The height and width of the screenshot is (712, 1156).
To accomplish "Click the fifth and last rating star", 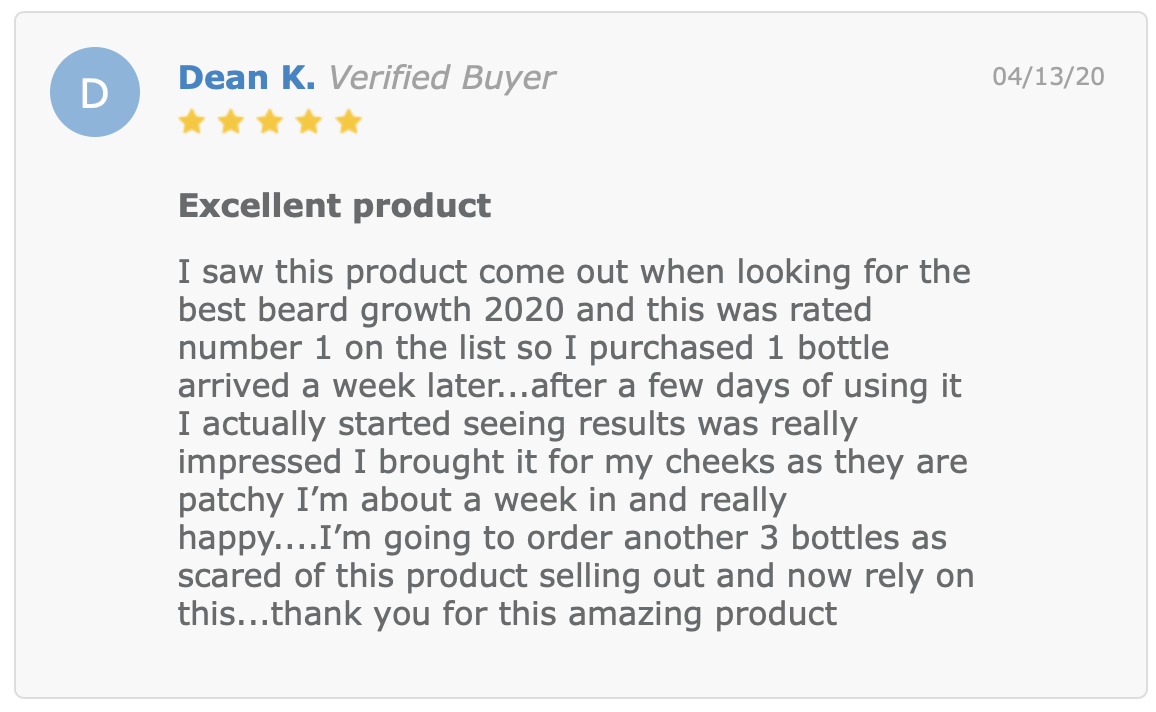I will tap(348, 122).
